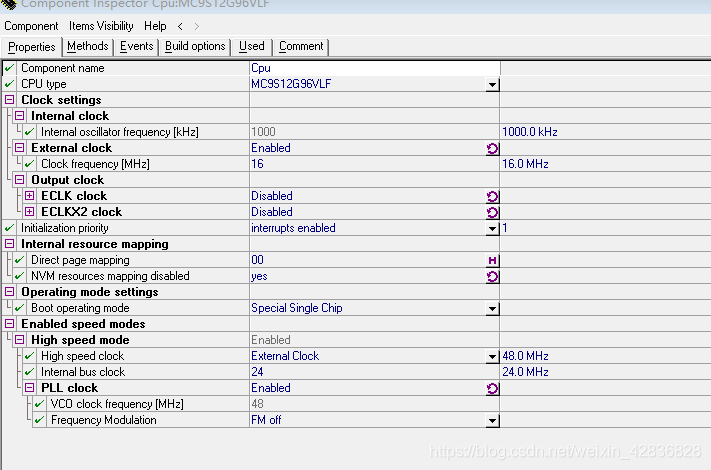
Task: Expand the ECLK clock node
Action: click(x=30, y=196)
